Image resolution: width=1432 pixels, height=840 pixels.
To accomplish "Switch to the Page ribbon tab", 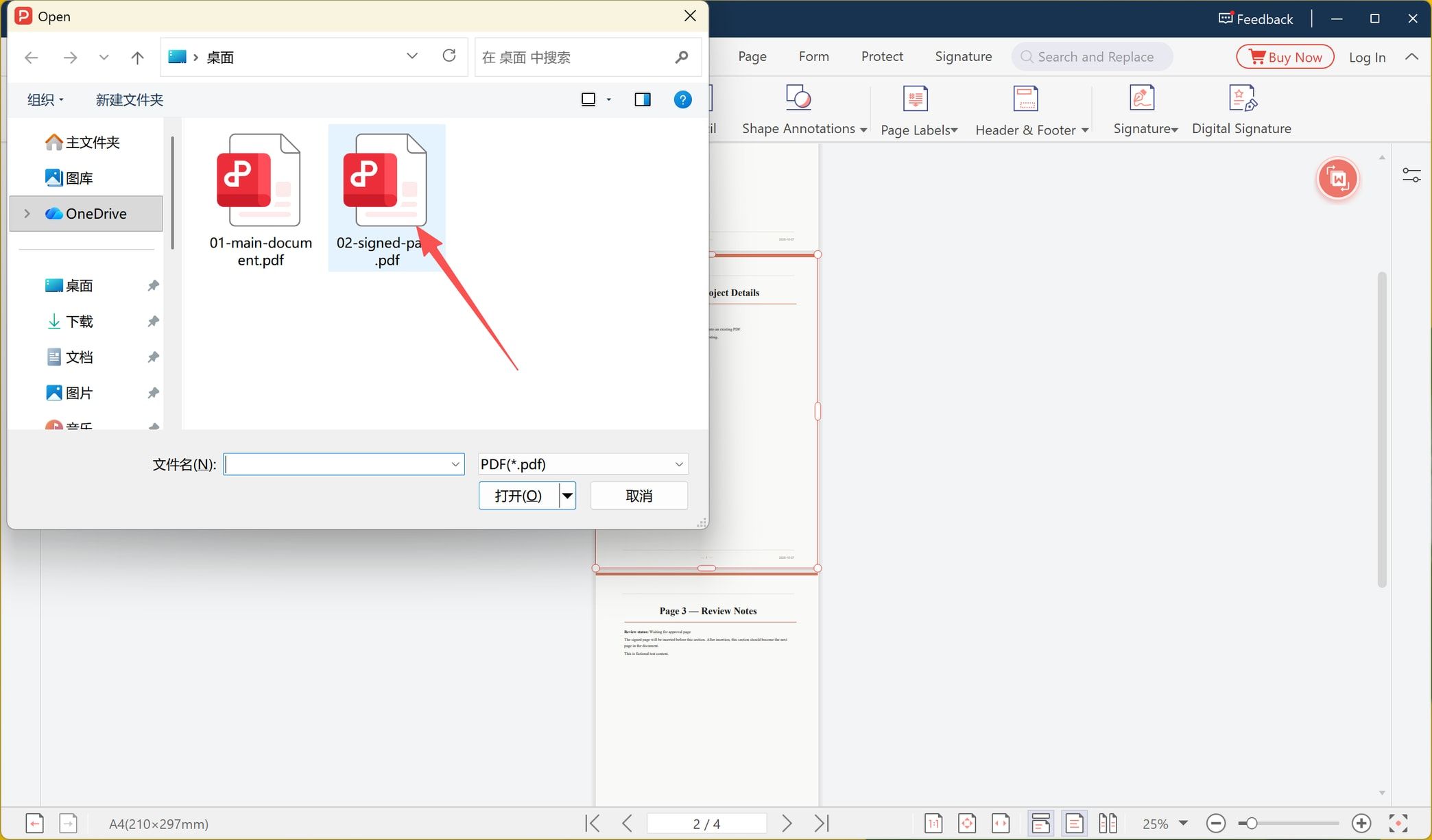I will pos(752,56).
